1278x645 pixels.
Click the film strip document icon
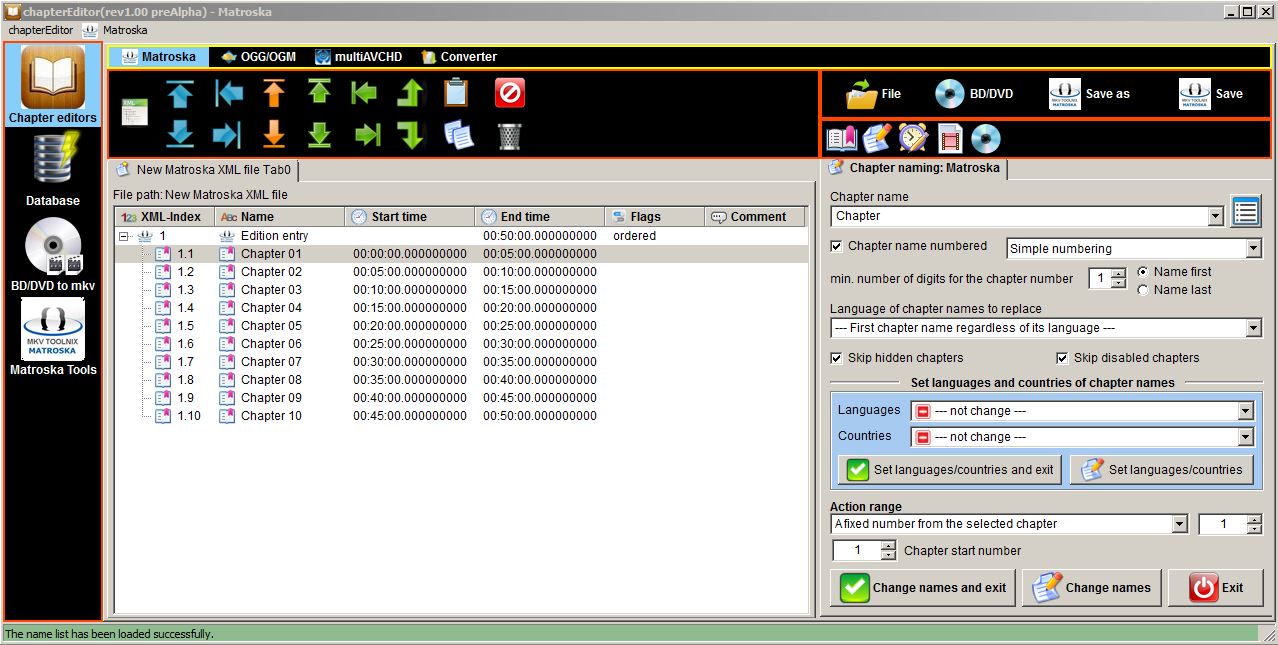coord(949,138)
